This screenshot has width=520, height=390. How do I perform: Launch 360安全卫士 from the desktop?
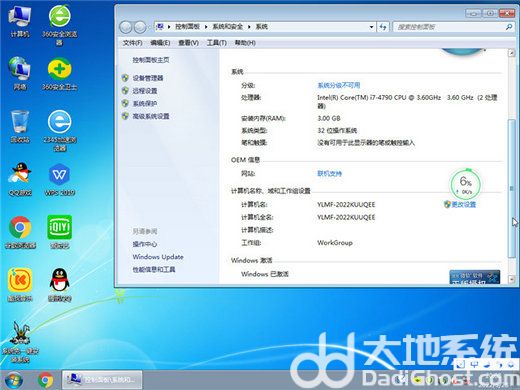pos(60,74)
